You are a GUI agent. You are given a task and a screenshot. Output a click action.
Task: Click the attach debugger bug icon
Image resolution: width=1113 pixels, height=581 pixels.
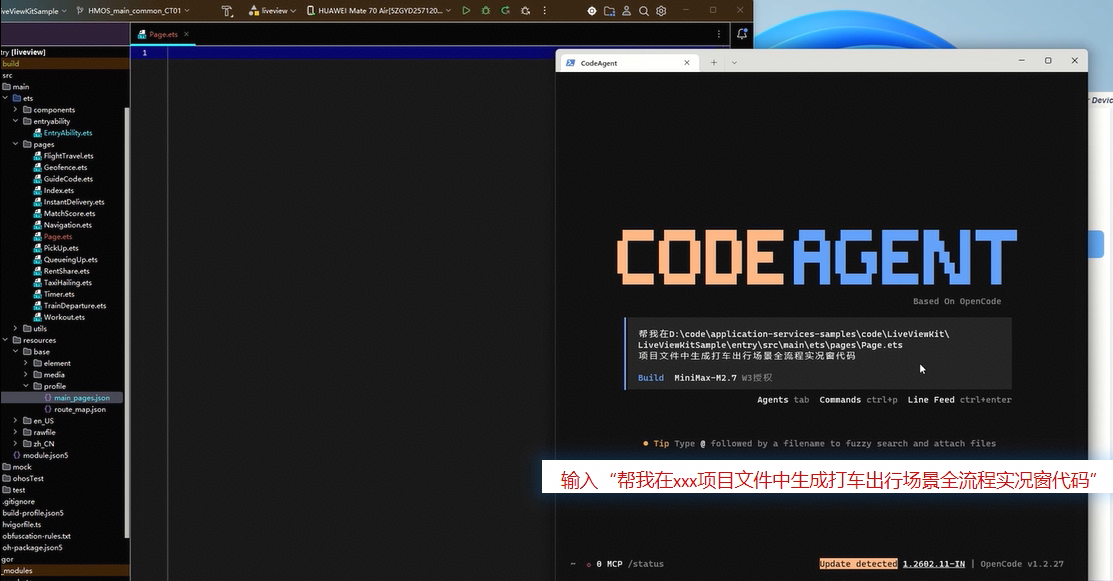click(525, 11)
